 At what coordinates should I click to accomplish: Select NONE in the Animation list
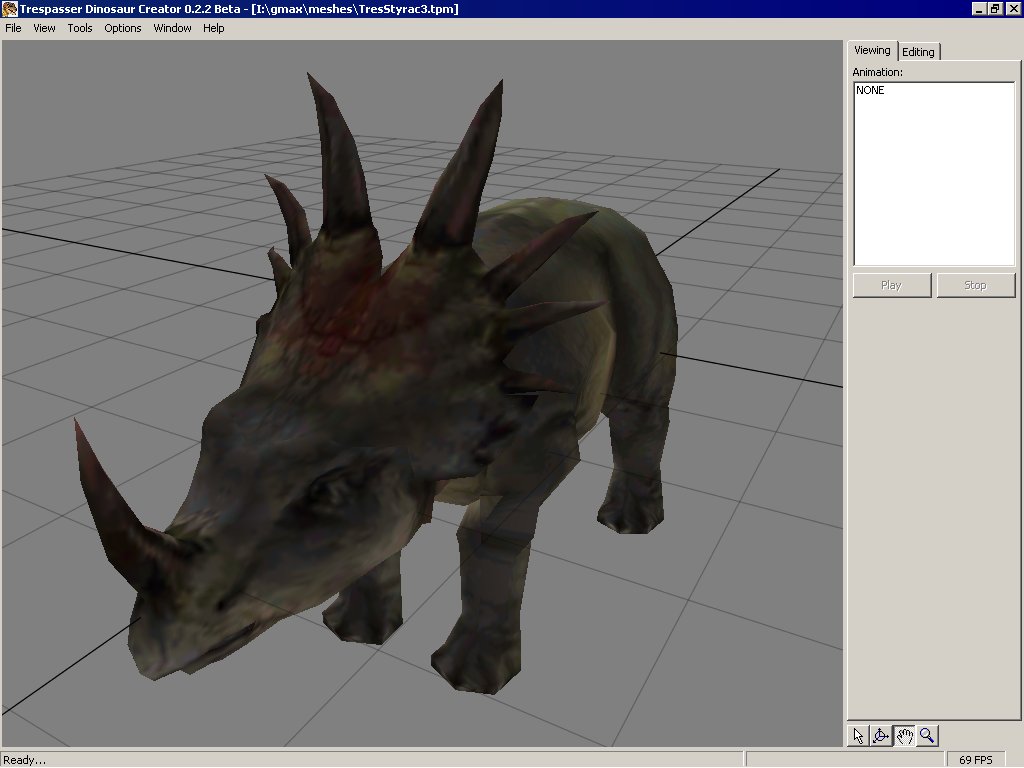tap(870, 90)
